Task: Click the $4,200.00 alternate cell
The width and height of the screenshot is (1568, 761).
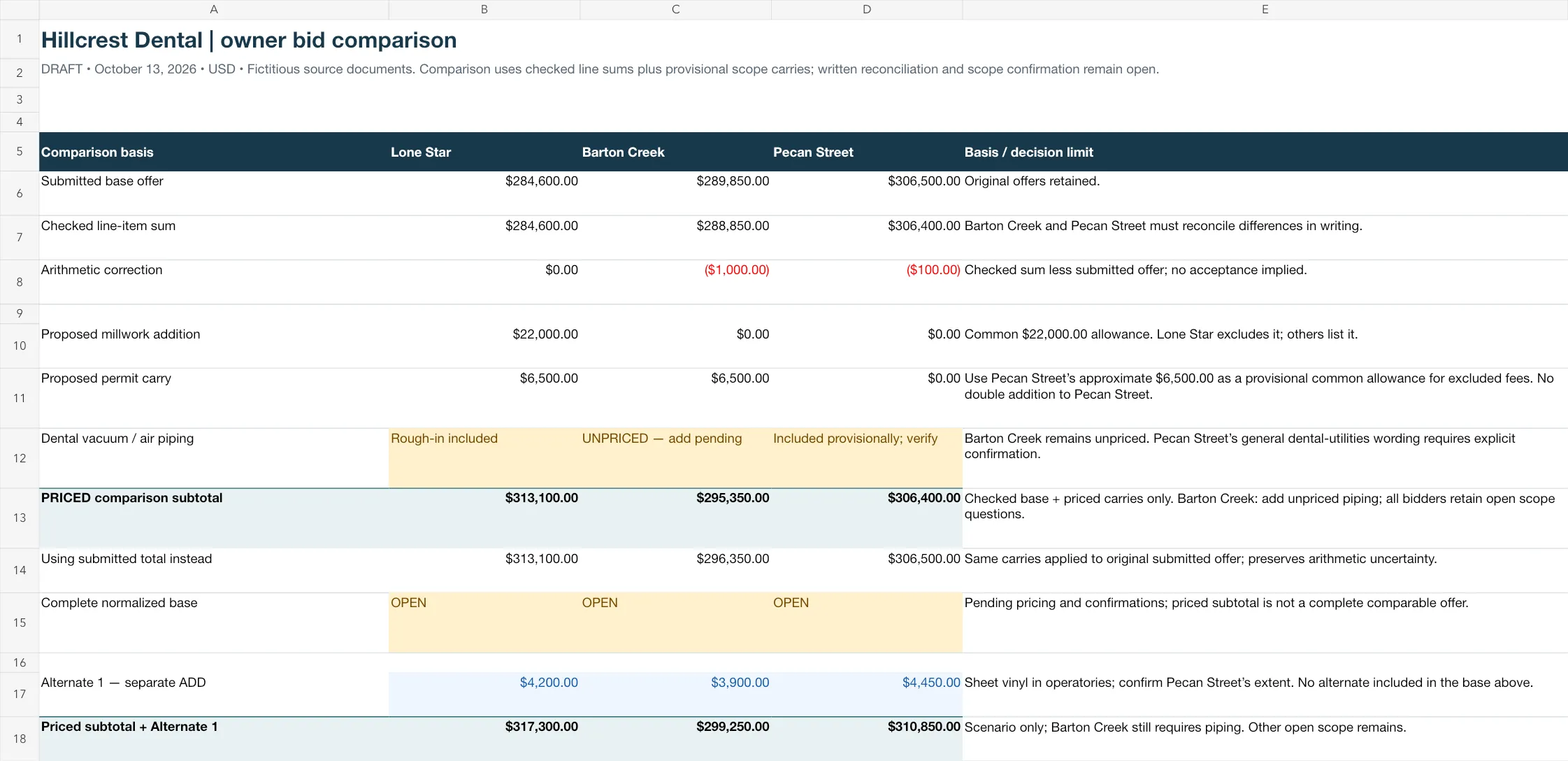Action: pyautogui.click(x=484, y=694)
